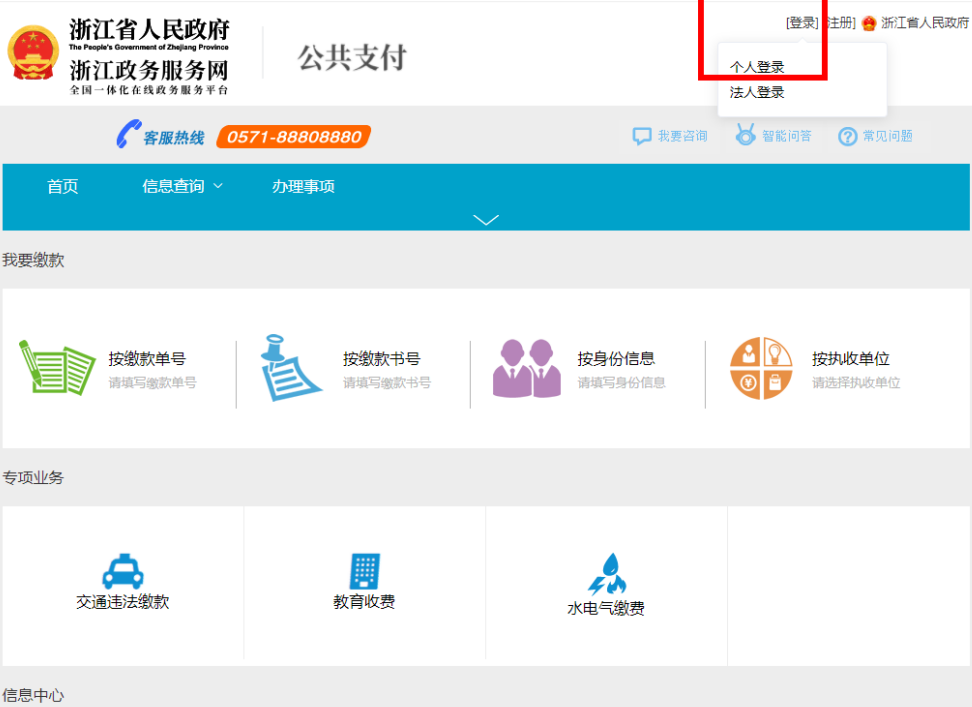Click the blue pinned payment notice icon

pos(291,368)
